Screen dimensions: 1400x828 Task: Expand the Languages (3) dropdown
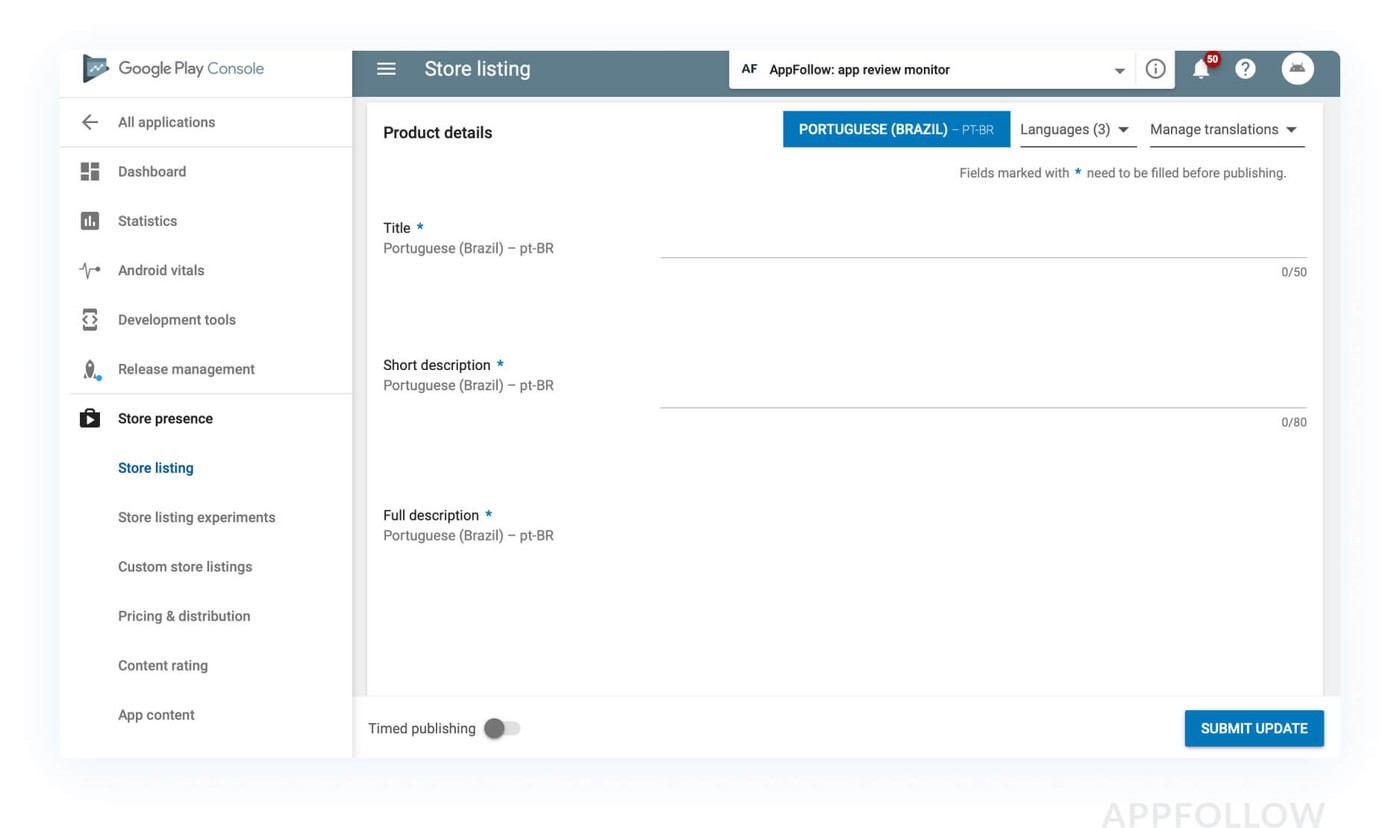click(x=1076, y=130)
